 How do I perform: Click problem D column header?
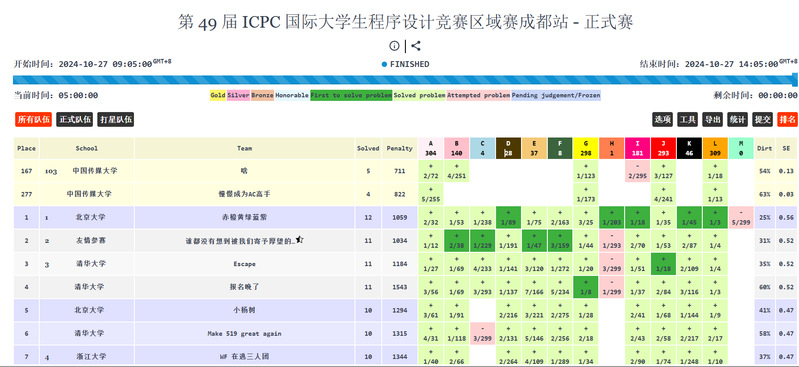pyautogui.click(x=508, y=148)
